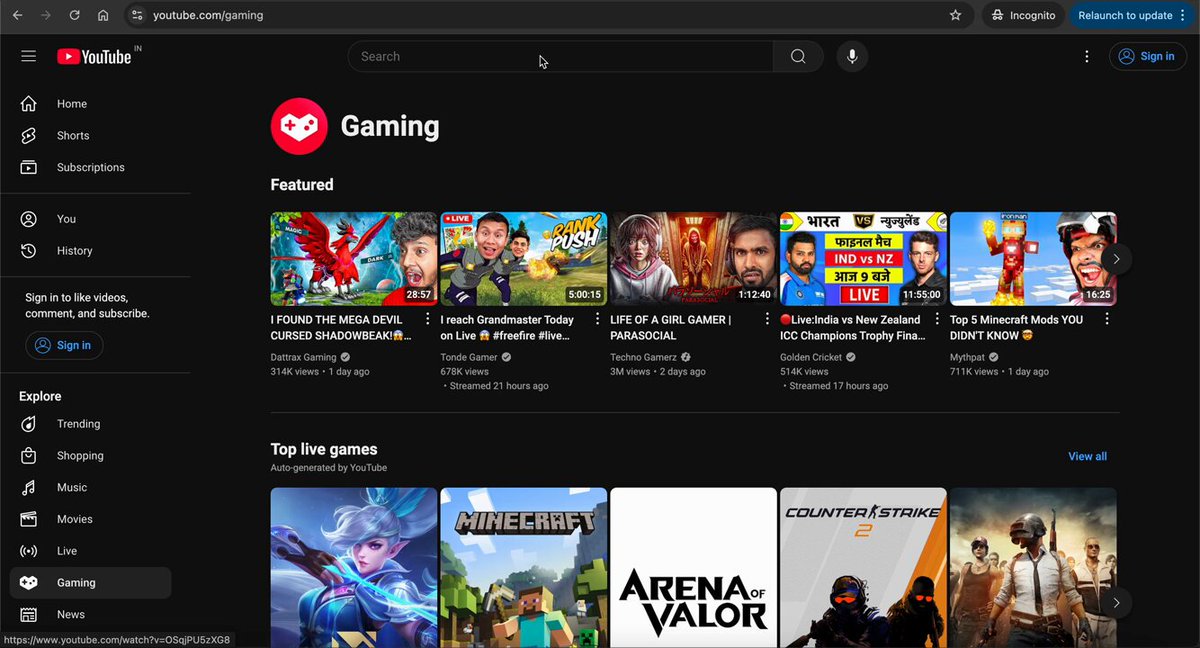This screenshot has height=648, width=1200.
Task: Click title LIFE OF A GIRL GAMER
Action: 671,328
